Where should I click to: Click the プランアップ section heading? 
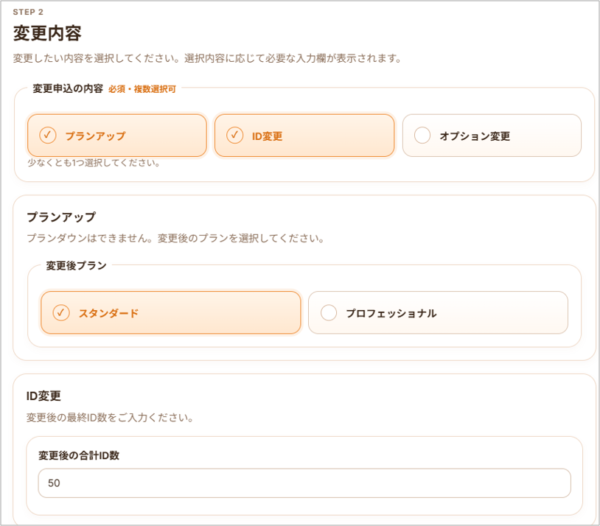(61, 217)
